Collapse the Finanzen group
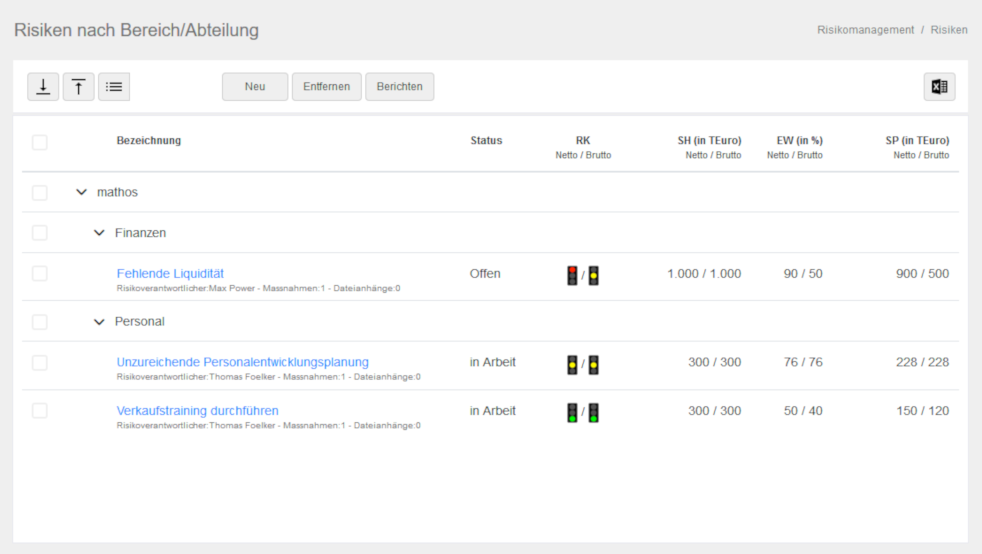Viewport: 982px width, 554px height. [x=99, y=233]
